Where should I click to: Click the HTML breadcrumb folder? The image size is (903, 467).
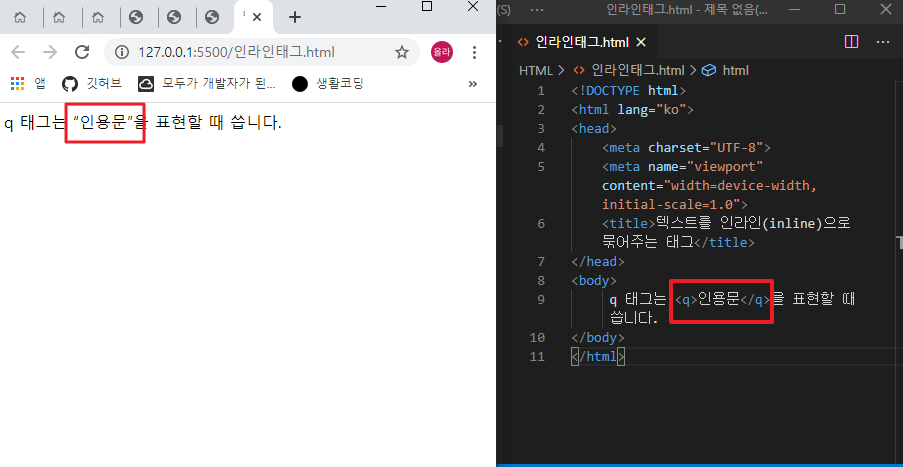pyautogui.click(x=536, y=70)
